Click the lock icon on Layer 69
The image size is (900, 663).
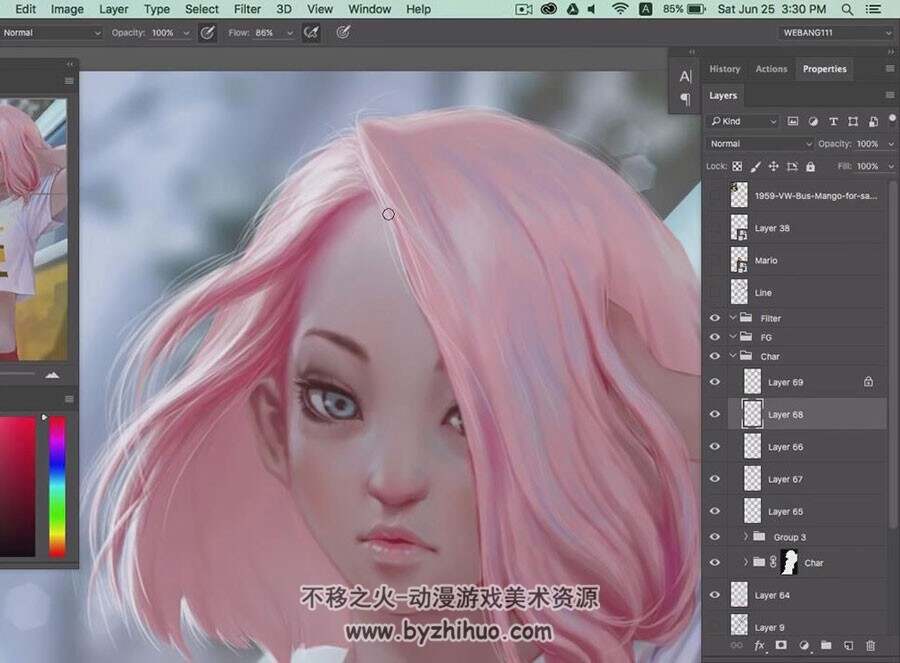click(x=868, y=382)
